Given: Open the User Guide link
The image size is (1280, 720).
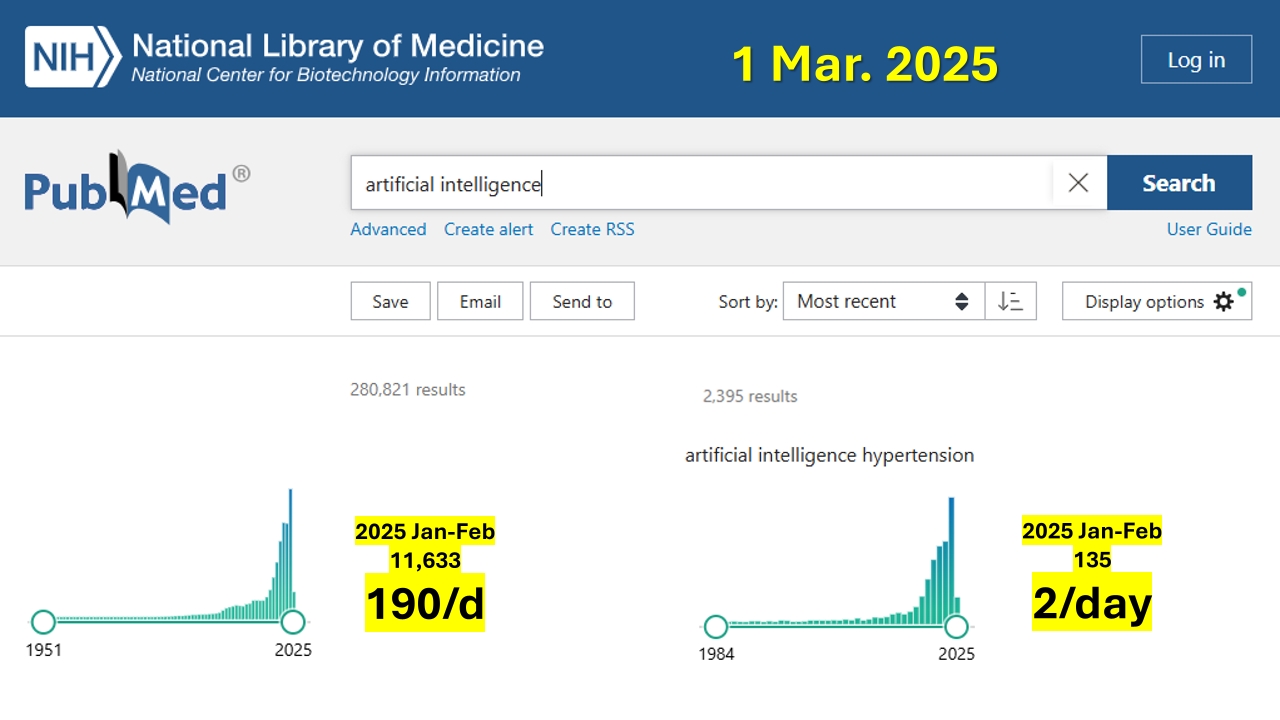Looking at the screenshot, I should point(1209,229).
